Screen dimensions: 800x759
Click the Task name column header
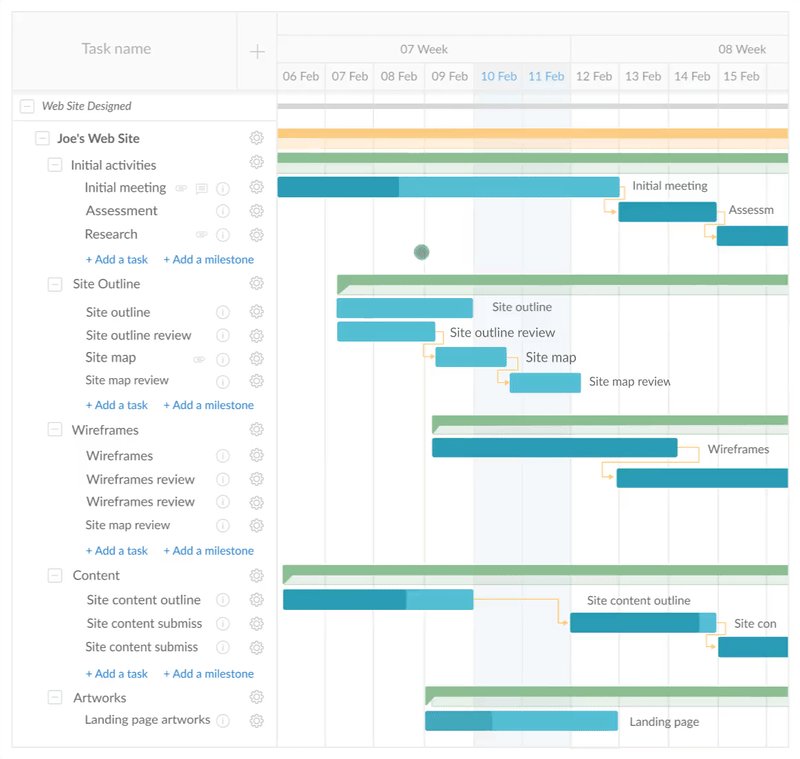pyautogui.click(x=116, y=49)
